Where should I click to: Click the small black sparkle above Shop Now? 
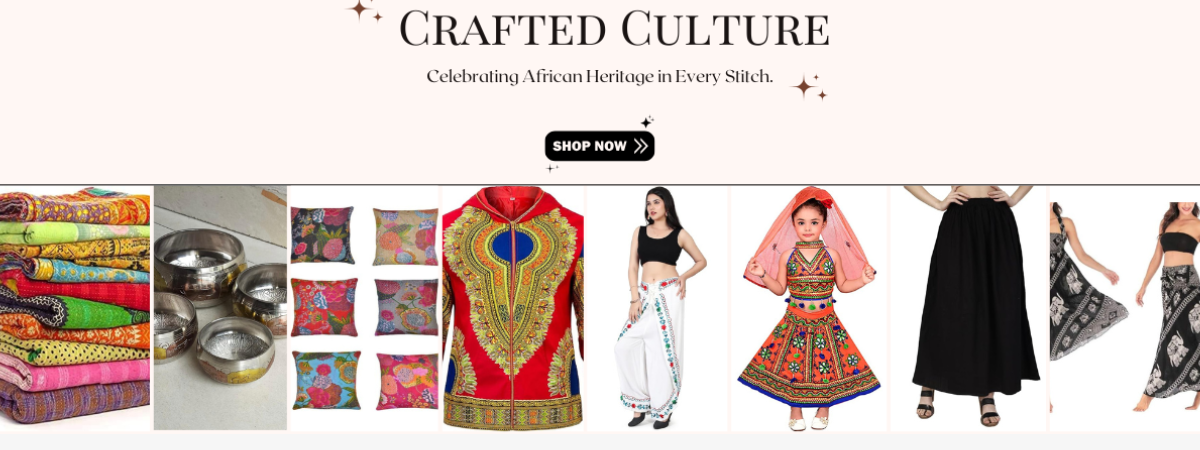[x=647, y=122]
